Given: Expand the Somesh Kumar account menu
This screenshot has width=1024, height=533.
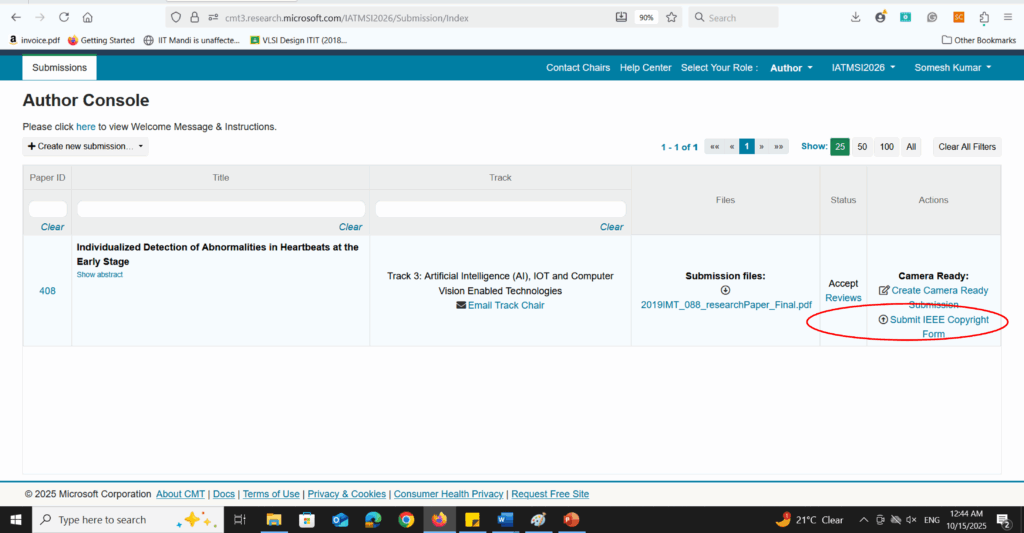Looking at the screenshot, I should [x=952, y=68].
